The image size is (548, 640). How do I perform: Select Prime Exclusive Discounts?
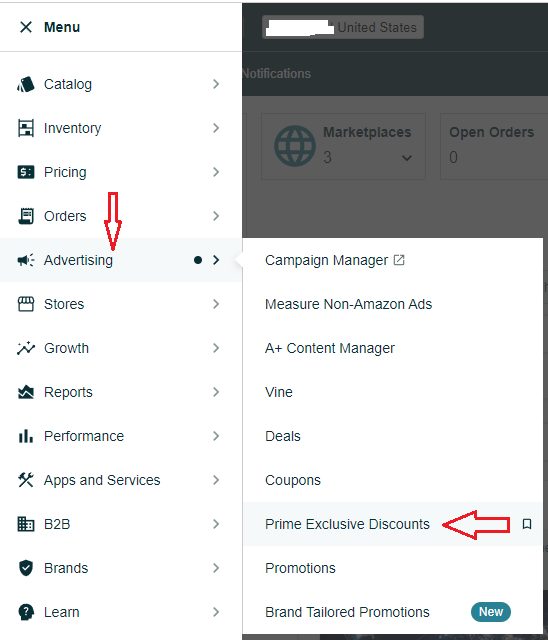point(347,524)
